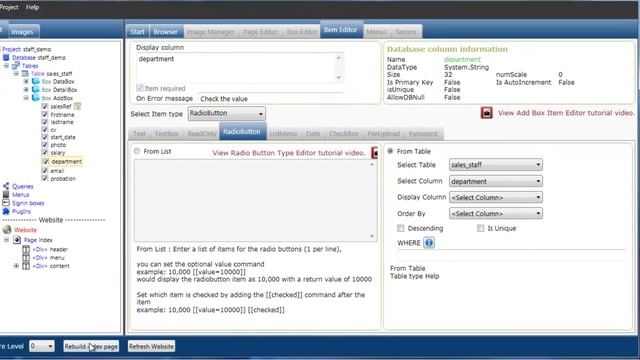Click the DetailBox box icon
640x360 pixels.
(36, 89)
